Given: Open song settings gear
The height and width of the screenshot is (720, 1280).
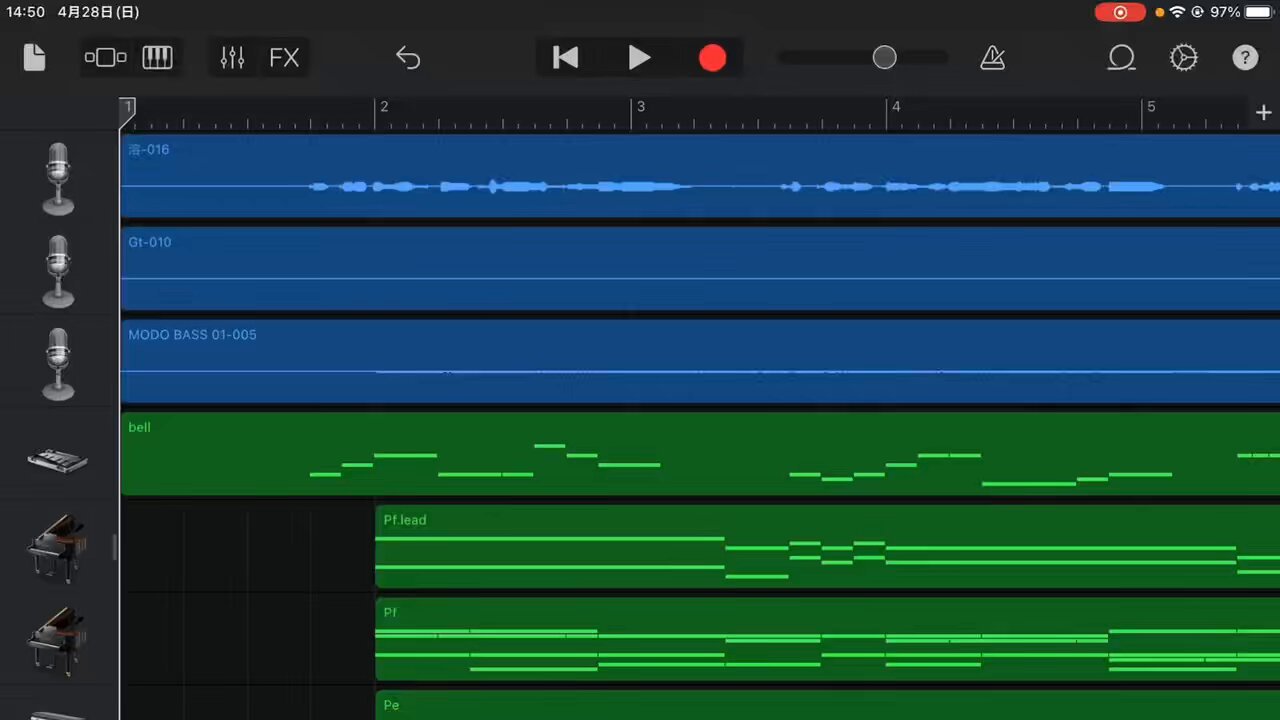Looking at the screenshot, I should tap(1183, 58).
